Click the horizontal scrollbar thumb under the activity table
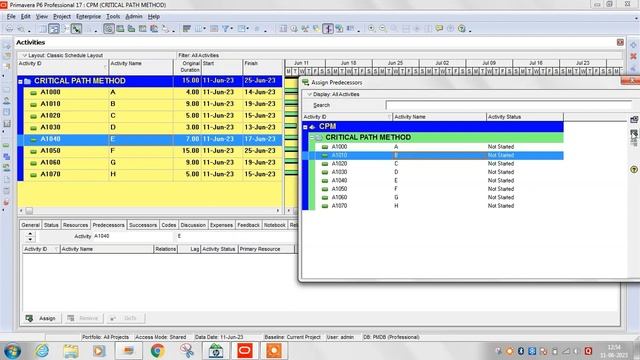This screenshot has width=640, height=360. (29, 211)
